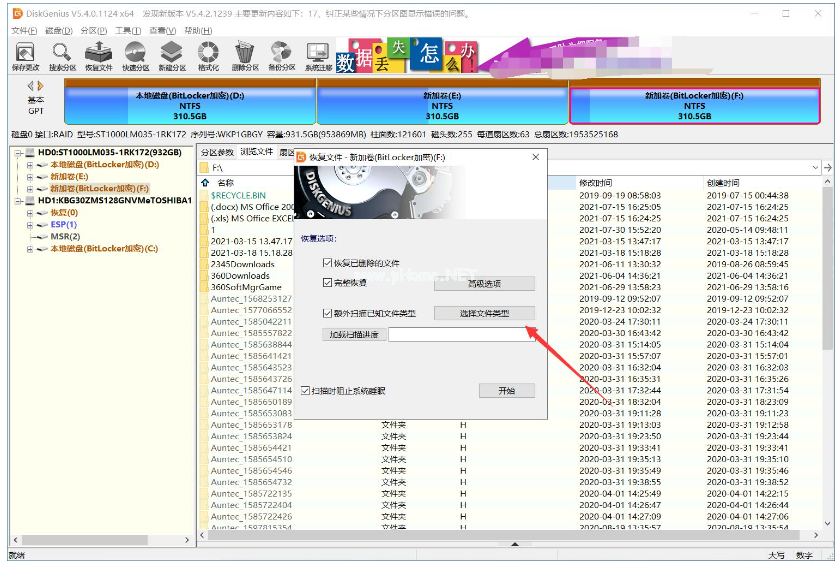
Task: Select the 快速分区 (Quick Partition) icon
Action: (135, 55)
